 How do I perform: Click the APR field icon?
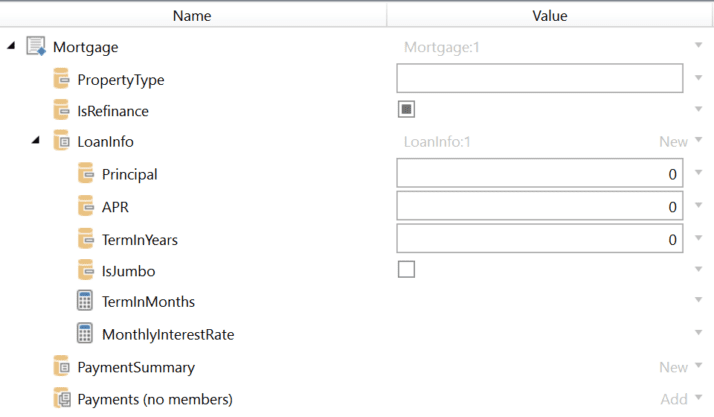coord(86,206)
